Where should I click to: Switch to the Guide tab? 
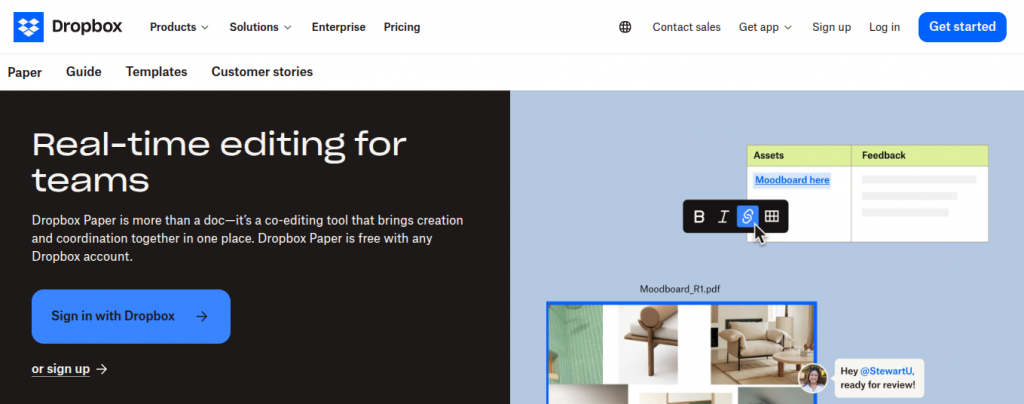click(x=84, y=72)
